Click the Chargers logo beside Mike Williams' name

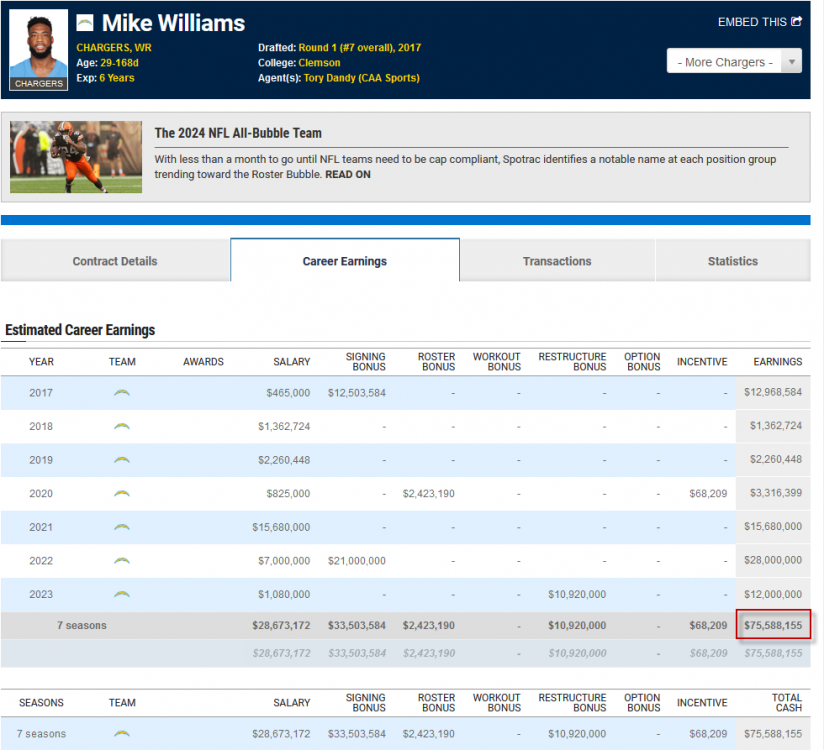click(x=85, y=23)
